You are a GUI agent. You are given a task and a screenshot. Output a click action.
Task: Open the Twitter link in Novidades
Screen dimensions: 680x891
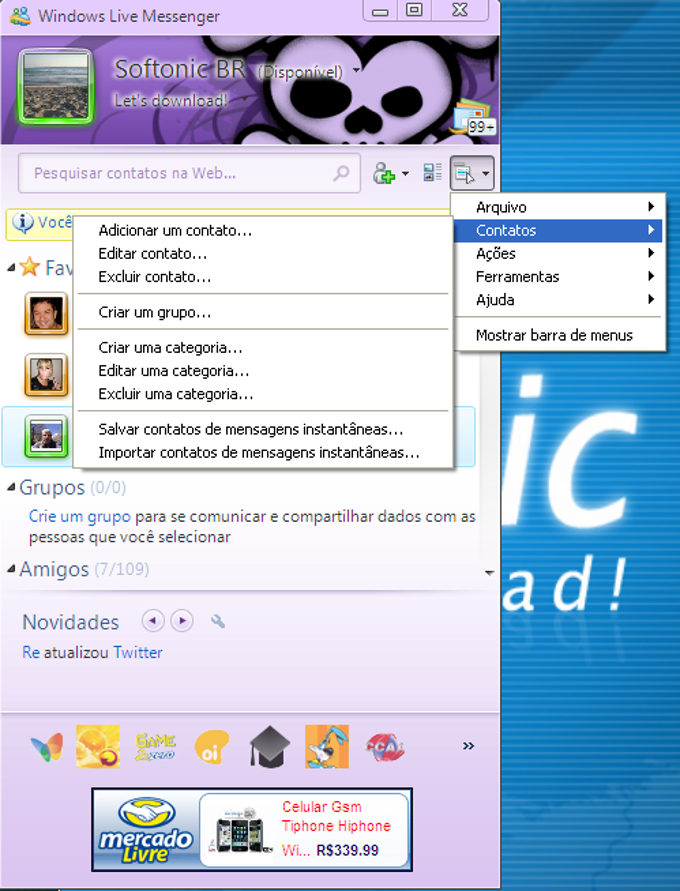pos(137,652)
